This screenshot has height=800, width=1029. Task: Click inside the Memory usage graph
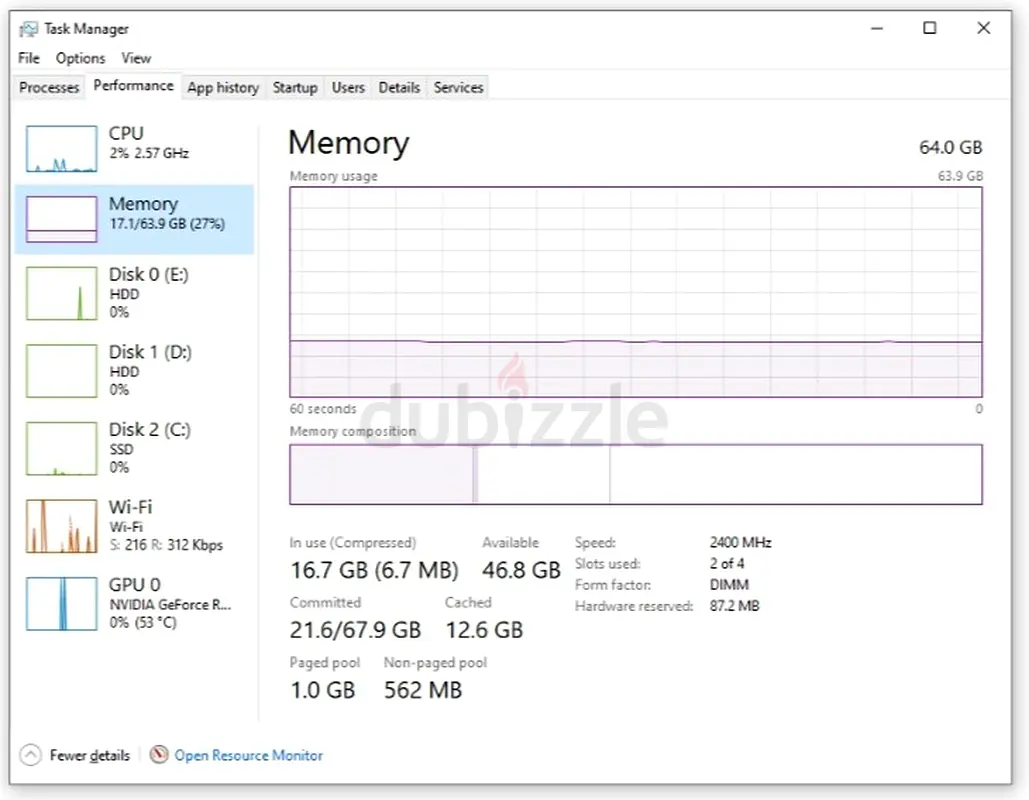coord(635,292)
